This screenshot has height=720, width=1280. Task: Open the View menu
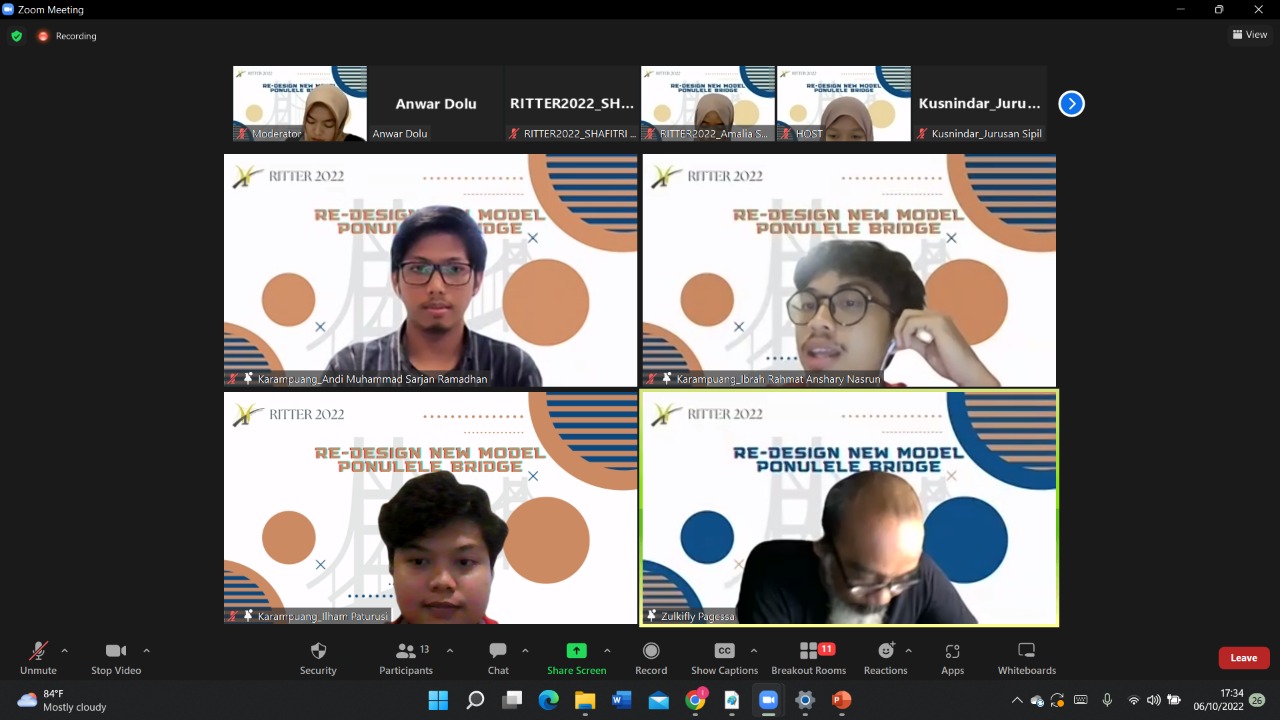tap(1250, 35)
